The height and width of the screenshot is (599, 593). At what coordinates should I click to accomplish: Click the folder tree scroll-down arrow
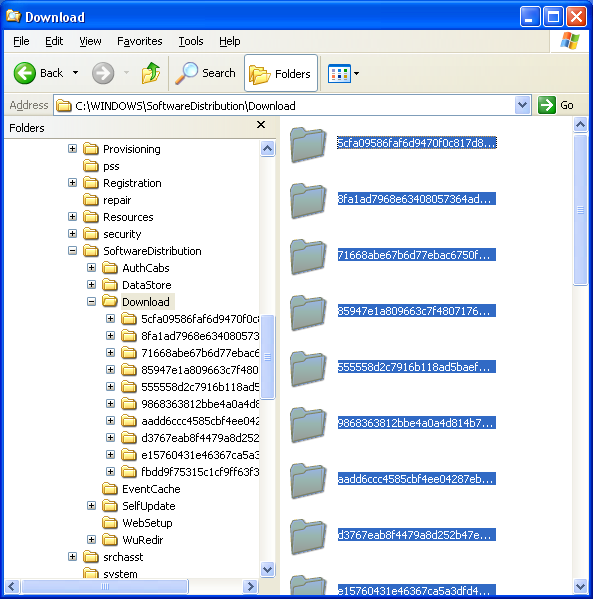267,570
